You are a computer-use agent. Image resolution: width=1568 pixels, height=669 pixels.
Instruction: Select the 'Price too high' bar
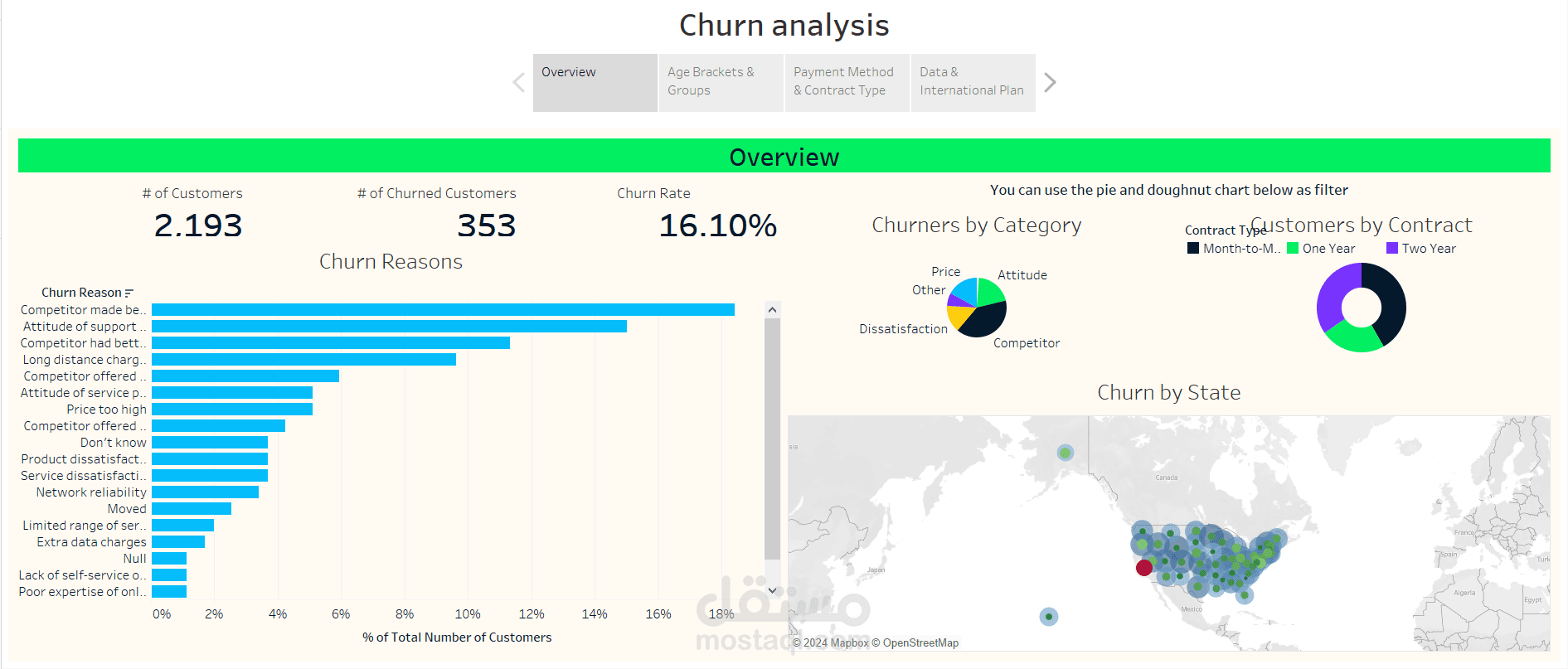[232, 409]
